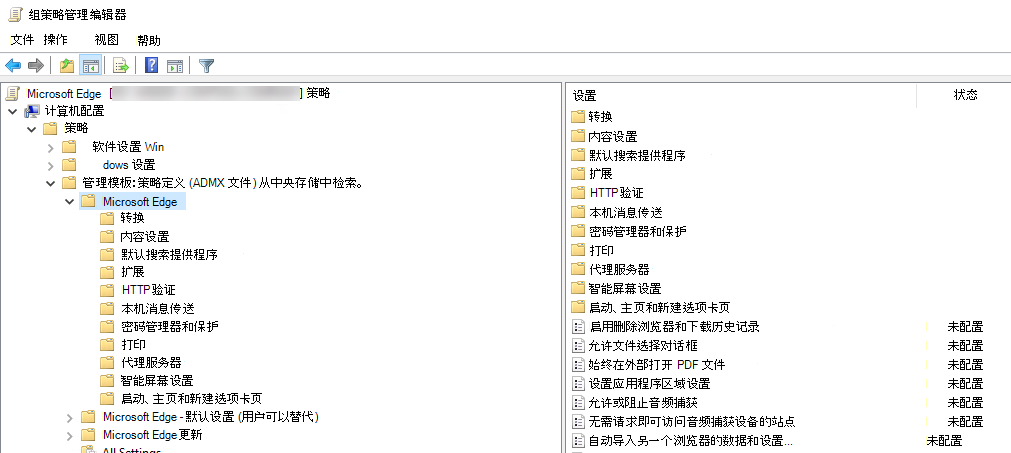Click folder icon beside 密码管理器和保护 in tree
1011x453 pixels.
coord(107,326)
